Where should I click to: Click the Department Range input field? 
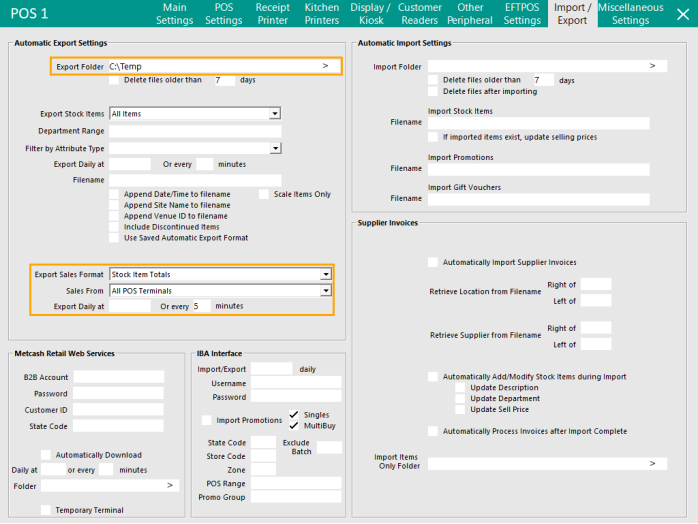pos(195,131)
